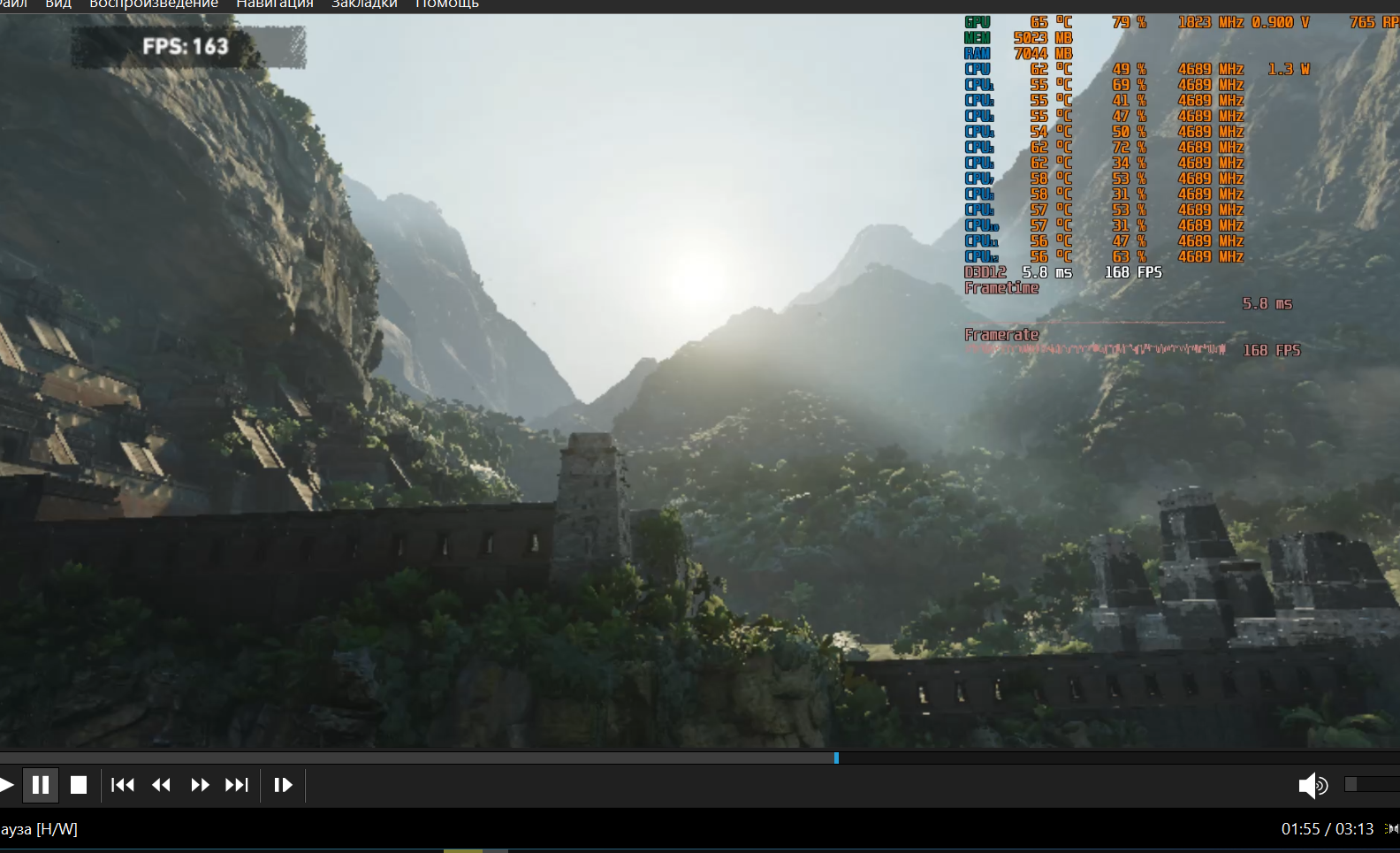Click the rewind (decrease speed) icon
The width and height of the screenshot is (1400, 853).
click(x=161, y=785)
